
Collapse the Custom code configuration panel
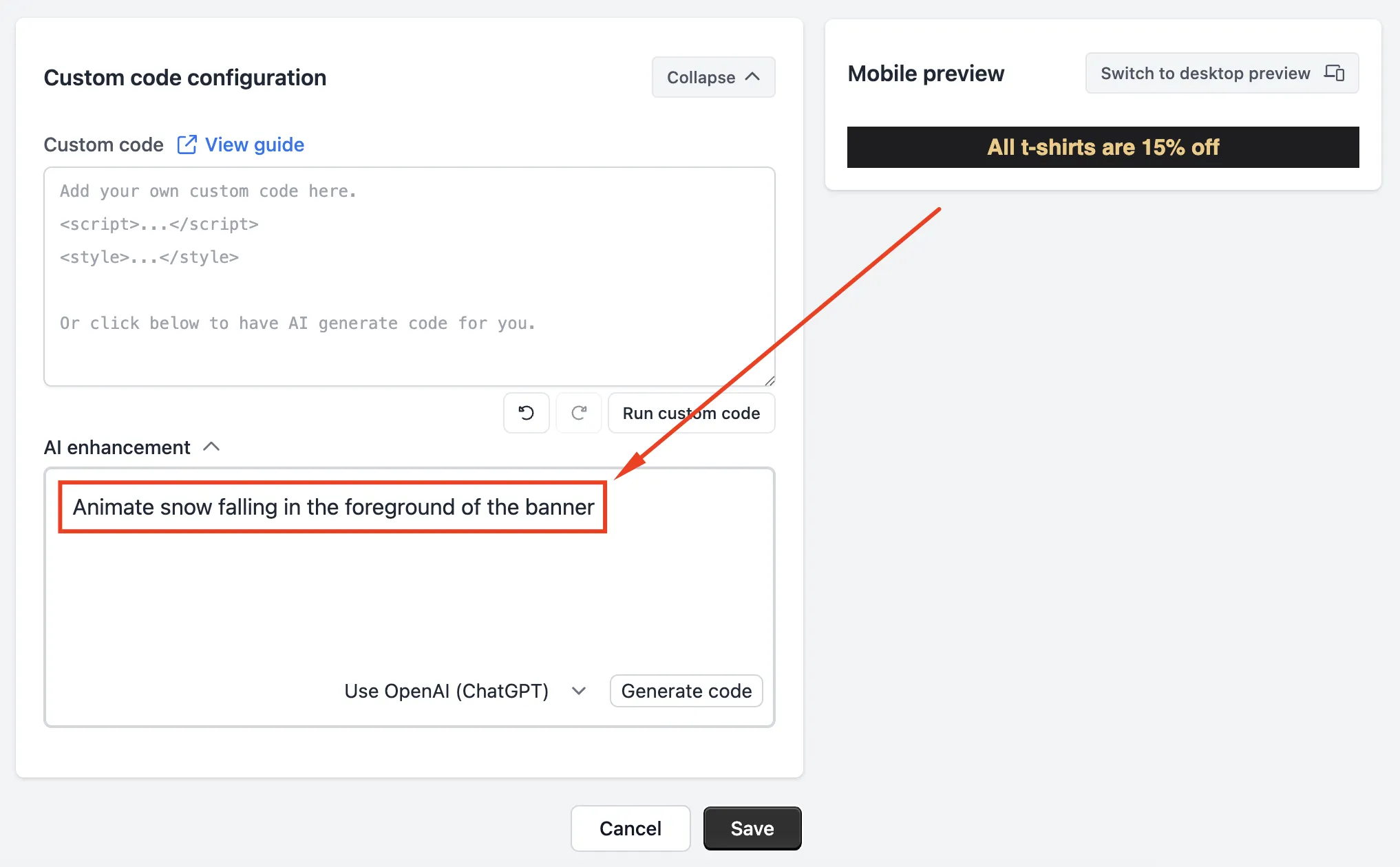tap(713, 77)
